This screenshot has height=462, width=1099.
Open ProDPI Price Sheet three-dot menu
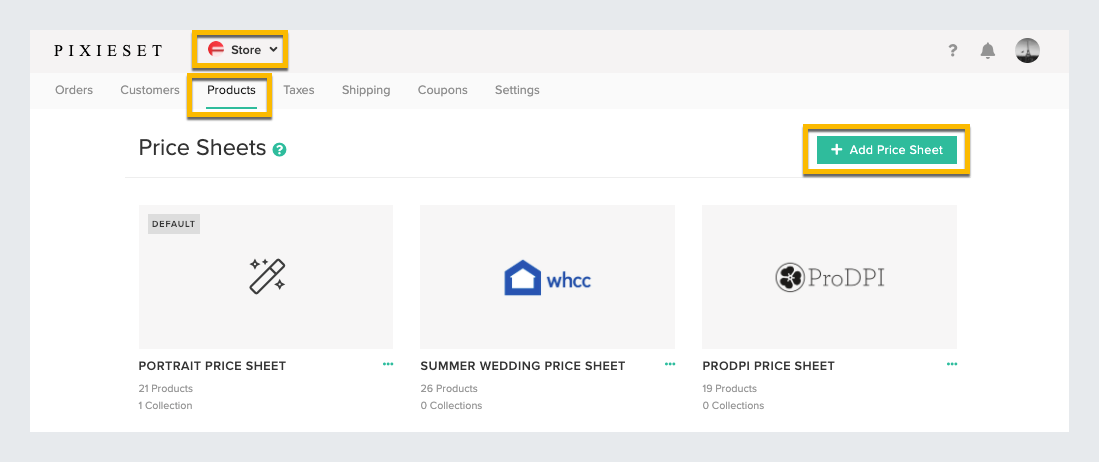tap(952, 365)
